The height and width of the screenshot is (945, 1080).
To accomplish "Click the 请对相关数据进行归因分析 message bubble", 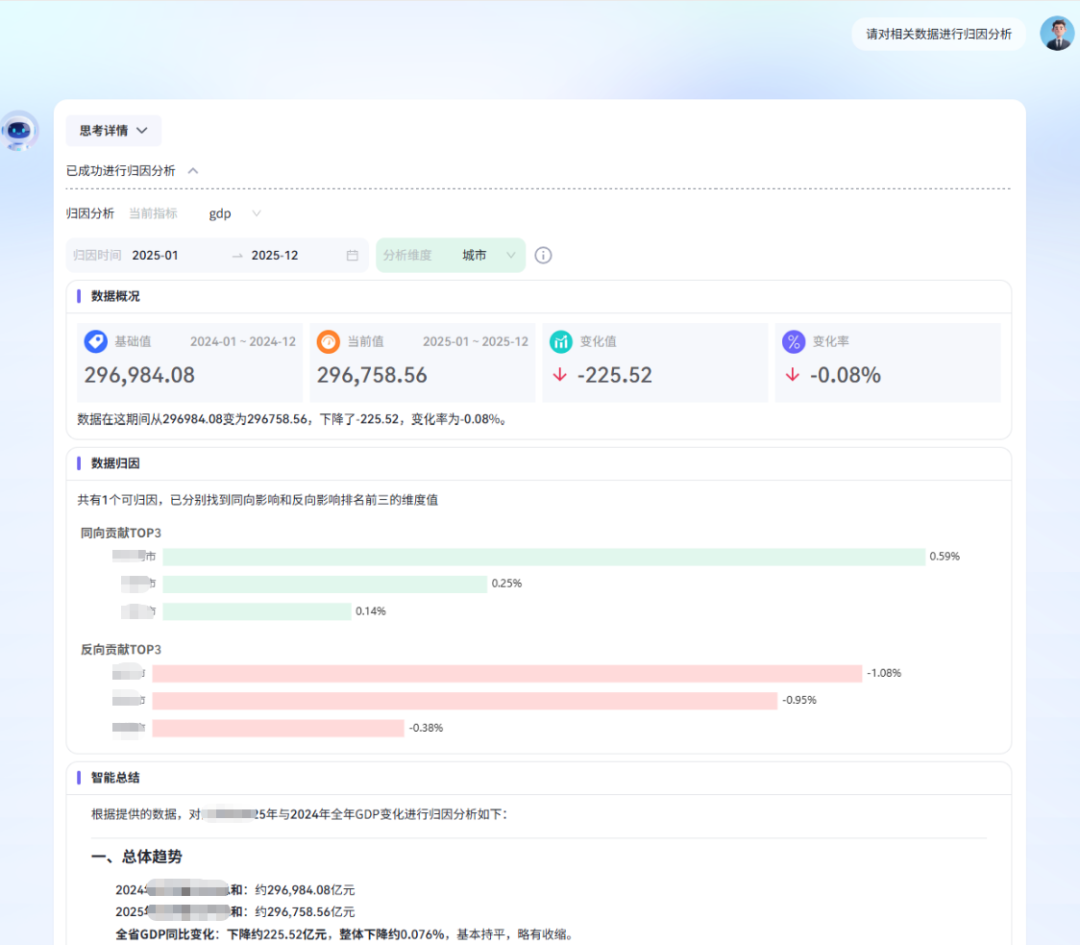I will click(x=939, y=34).
